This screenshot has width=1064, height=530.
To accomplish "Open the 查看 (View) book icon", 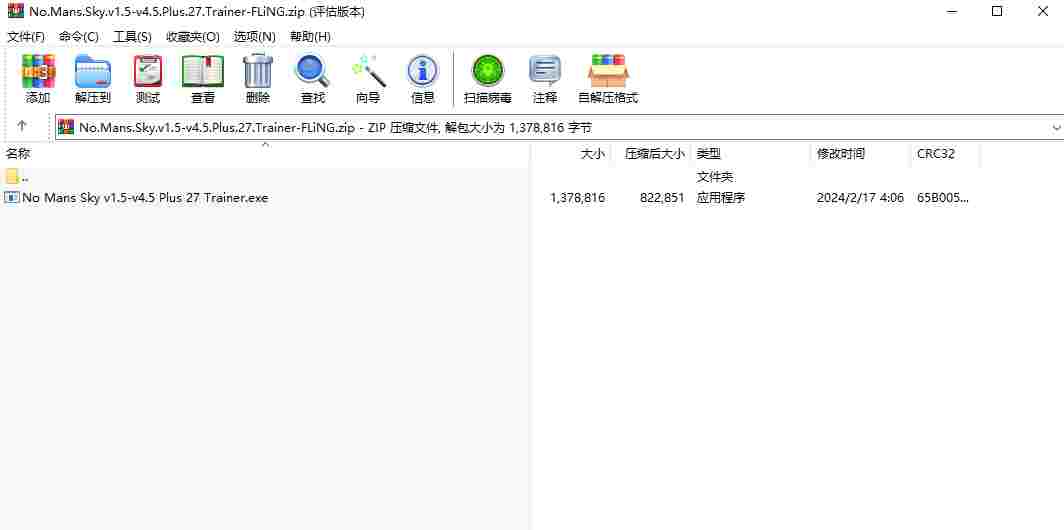I will click(x=203, y=71).
